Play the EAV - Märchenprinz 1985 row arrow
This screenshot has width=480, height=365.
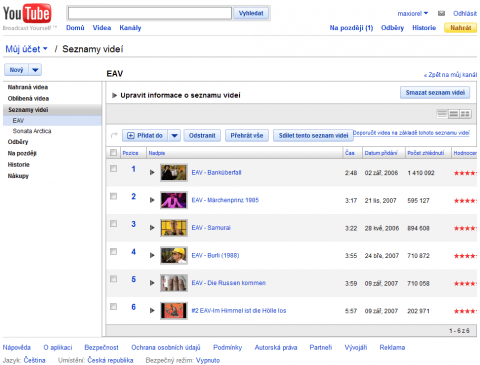[x=152, y=200]
